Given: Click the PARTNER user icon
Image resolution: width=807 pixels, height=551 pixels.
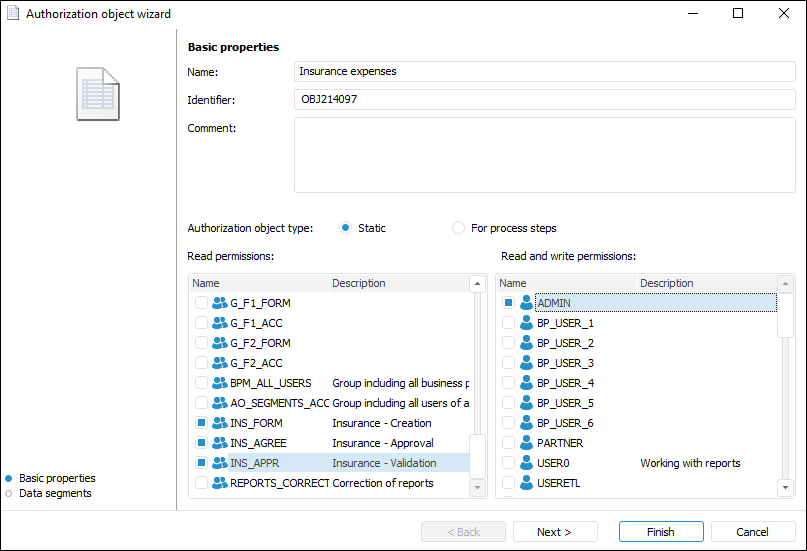Looking at the screenshot, I should [x=526, y=443].
